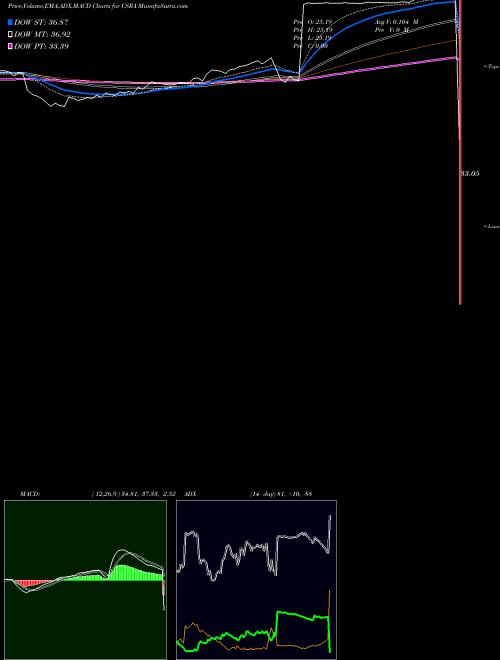Click the 33.05 price label
The height and width of the screenshot is (660, 500).
tap(470, 173)
